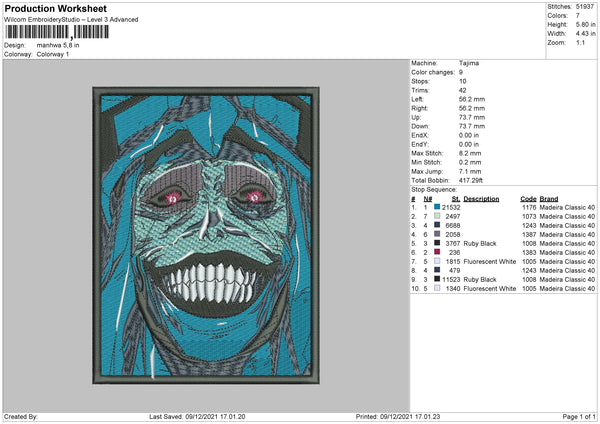
Task: Select the dark navy swatch in stop row 3
Action: coord(437,225)
